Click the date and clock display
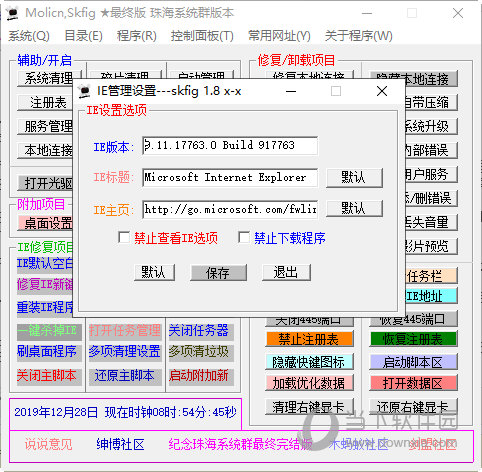 (125, 412)
